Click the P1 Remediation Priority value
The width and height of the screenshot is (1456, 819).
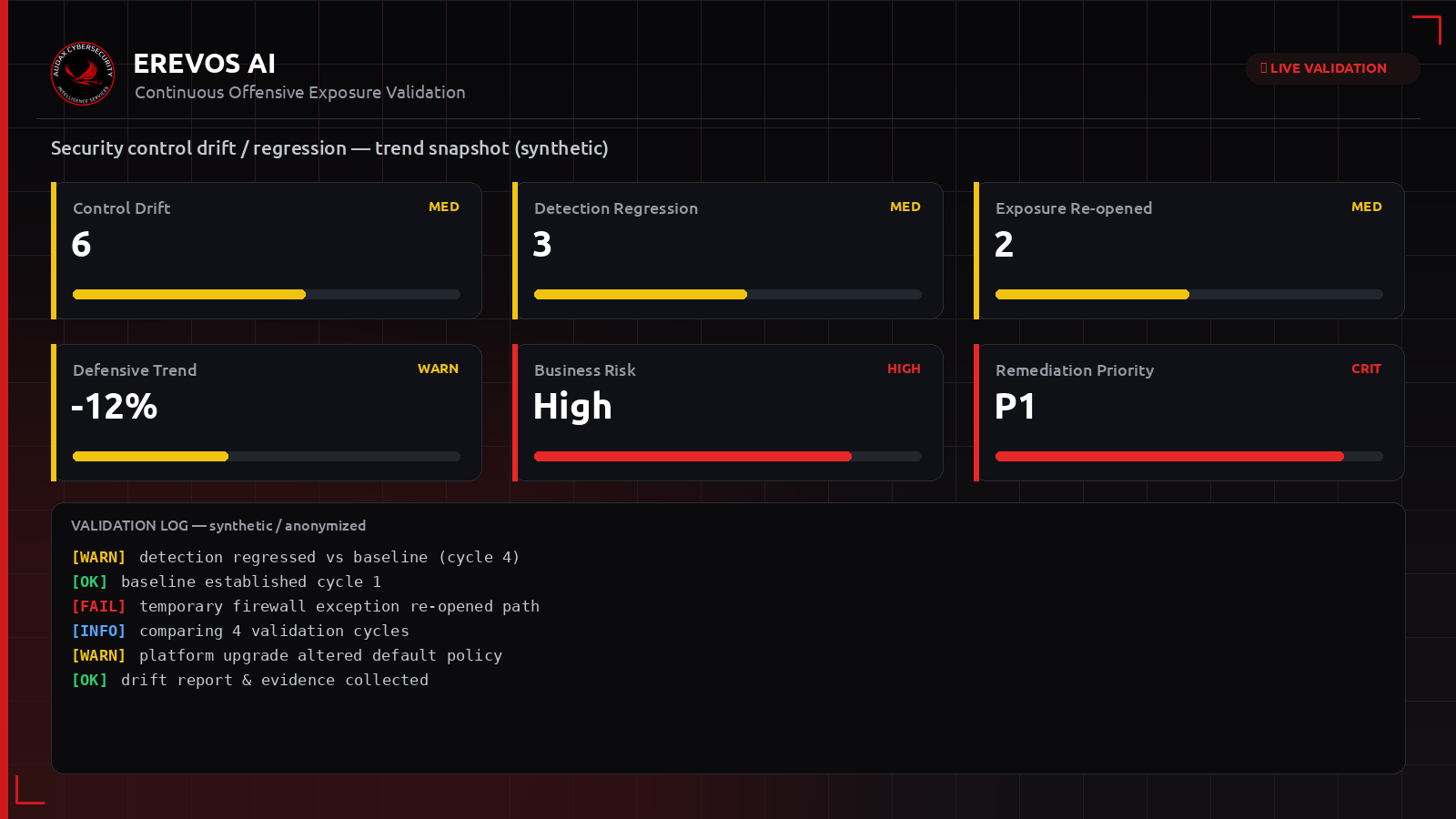tap(1016, 407)
